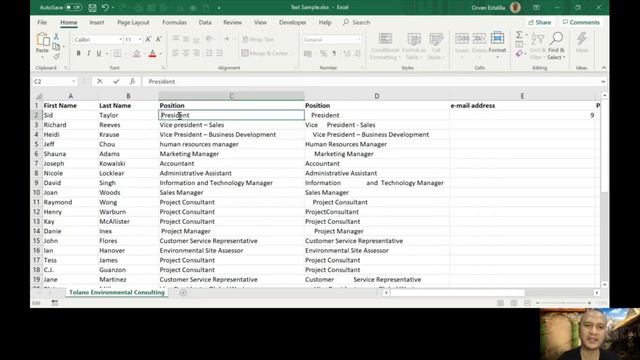Select column C header
The image size is (640, 360).
[x=231, y=96]
